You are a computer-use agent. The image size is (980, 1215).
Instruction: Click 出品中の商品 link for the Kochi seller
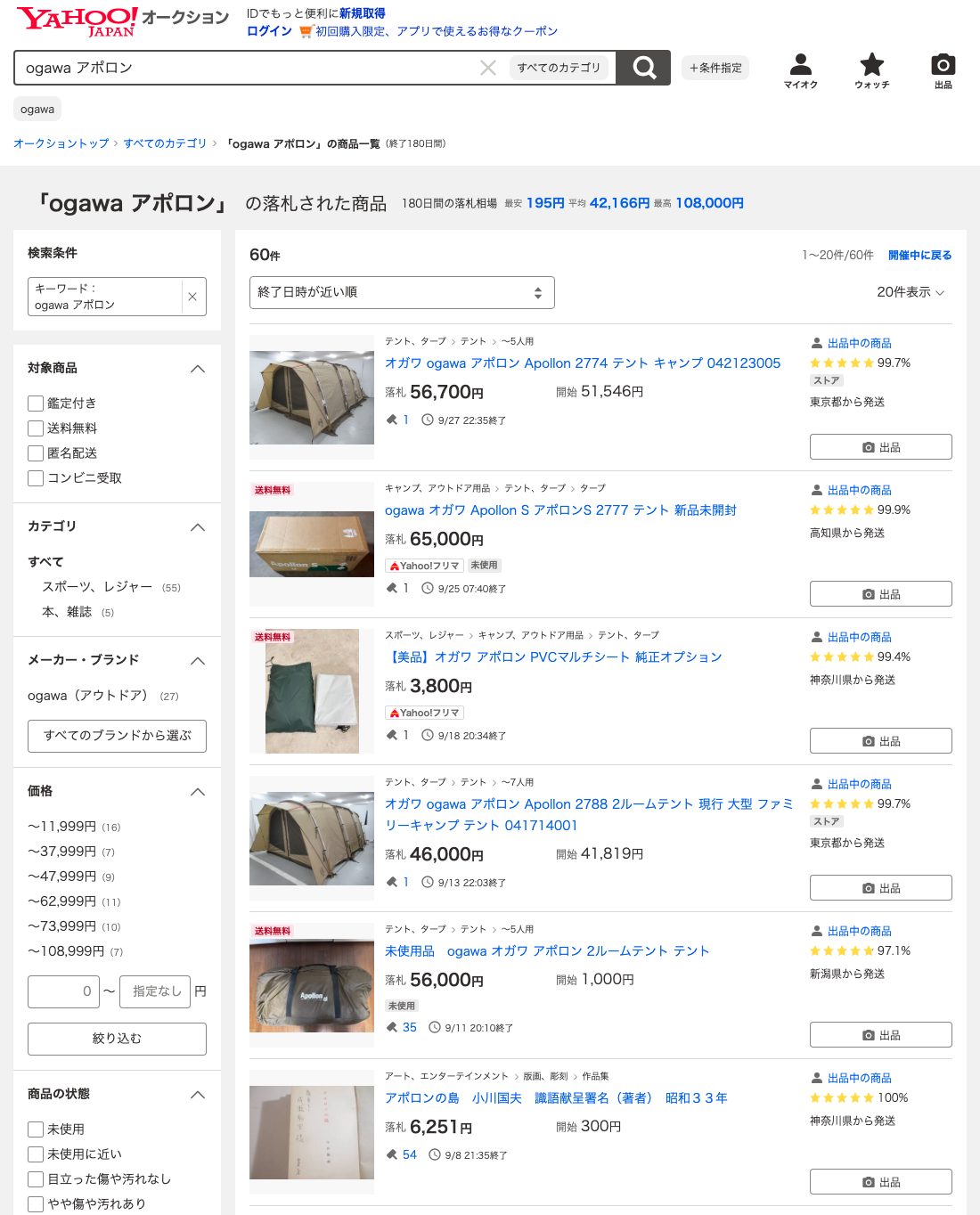(859, 490)
